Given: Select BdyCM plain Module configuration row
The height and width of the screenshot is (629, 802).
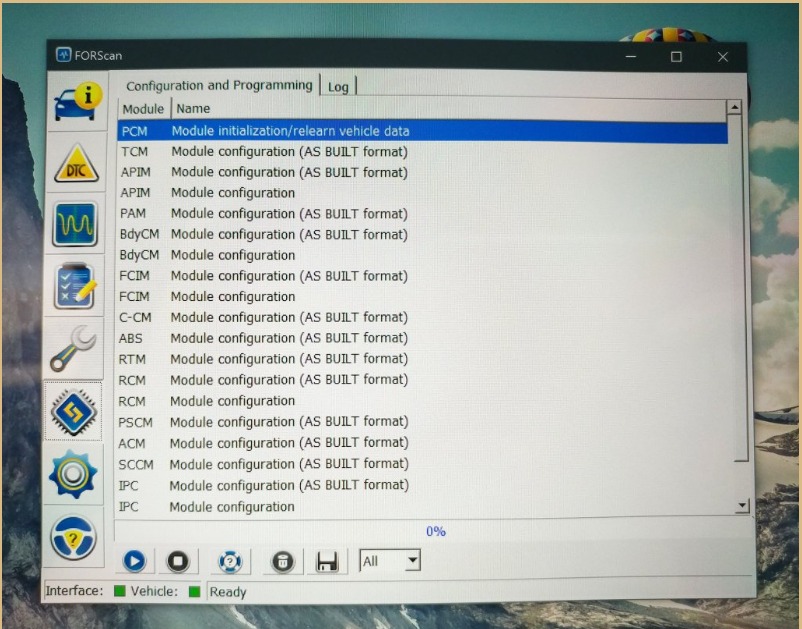Looking at the screenshot, I should (422, 255).
